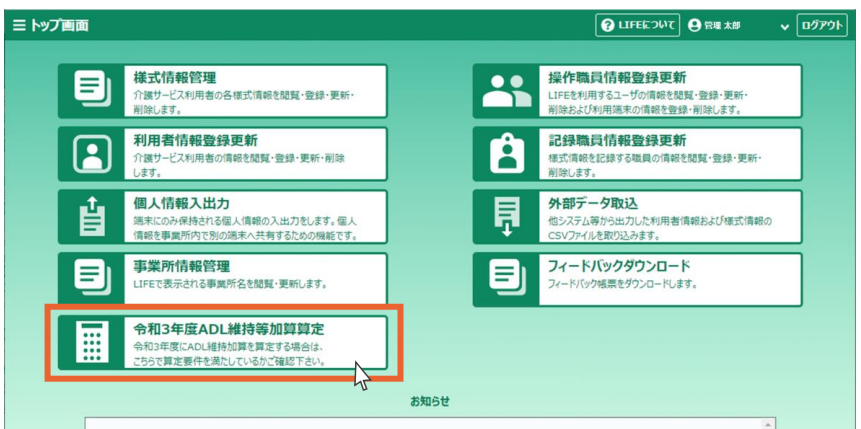Viewport: 861px width, 429px height.
Task: Click the LIFEについて help button
Action: pyautogui.click(x=638, y=25)
